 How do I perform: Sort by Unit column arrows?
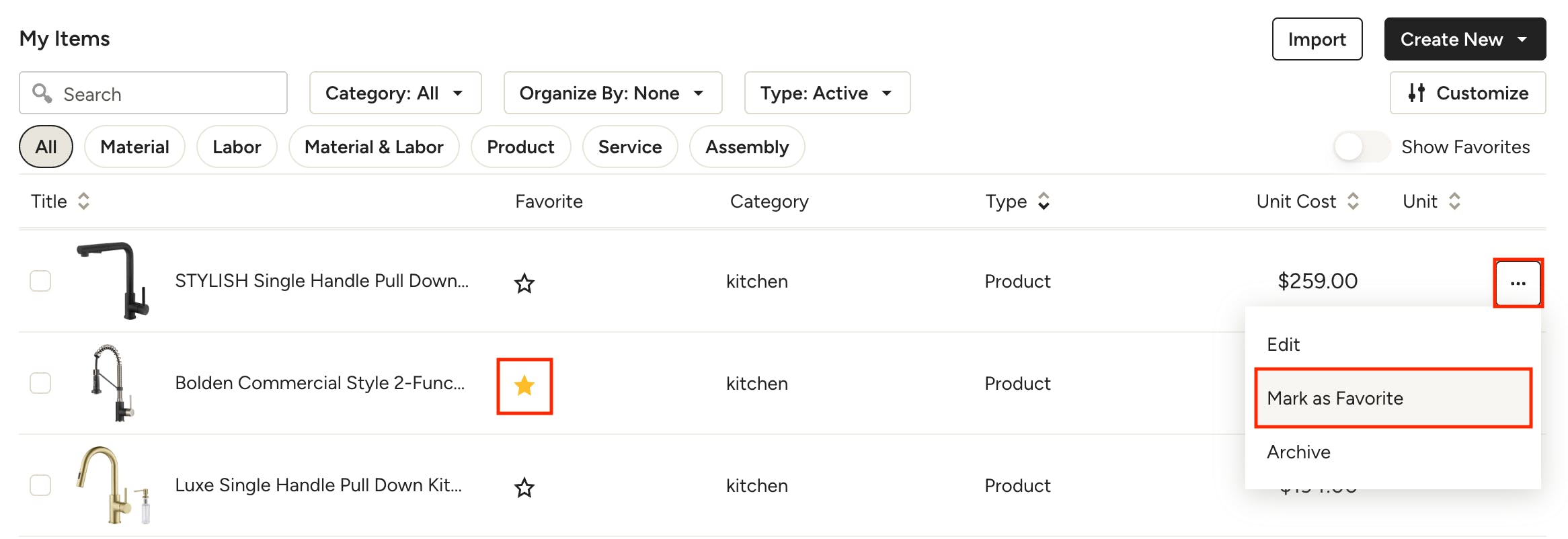pos(1454,201)
